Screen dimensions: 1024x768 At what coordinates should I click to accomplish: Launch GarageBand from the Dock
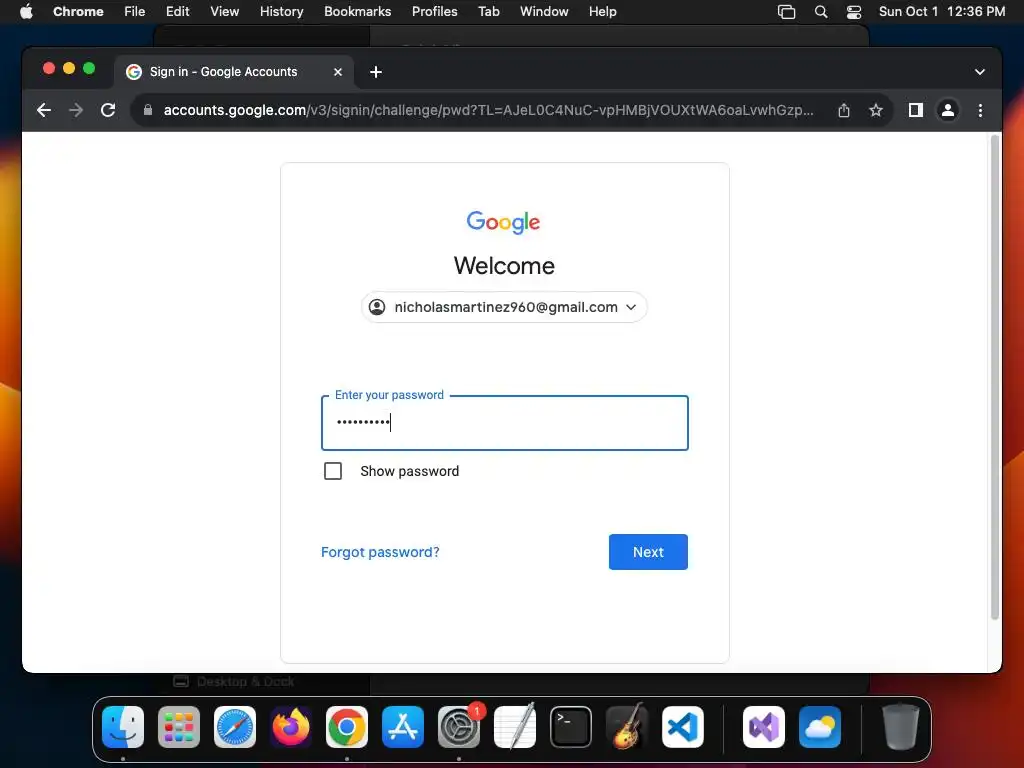627,727
